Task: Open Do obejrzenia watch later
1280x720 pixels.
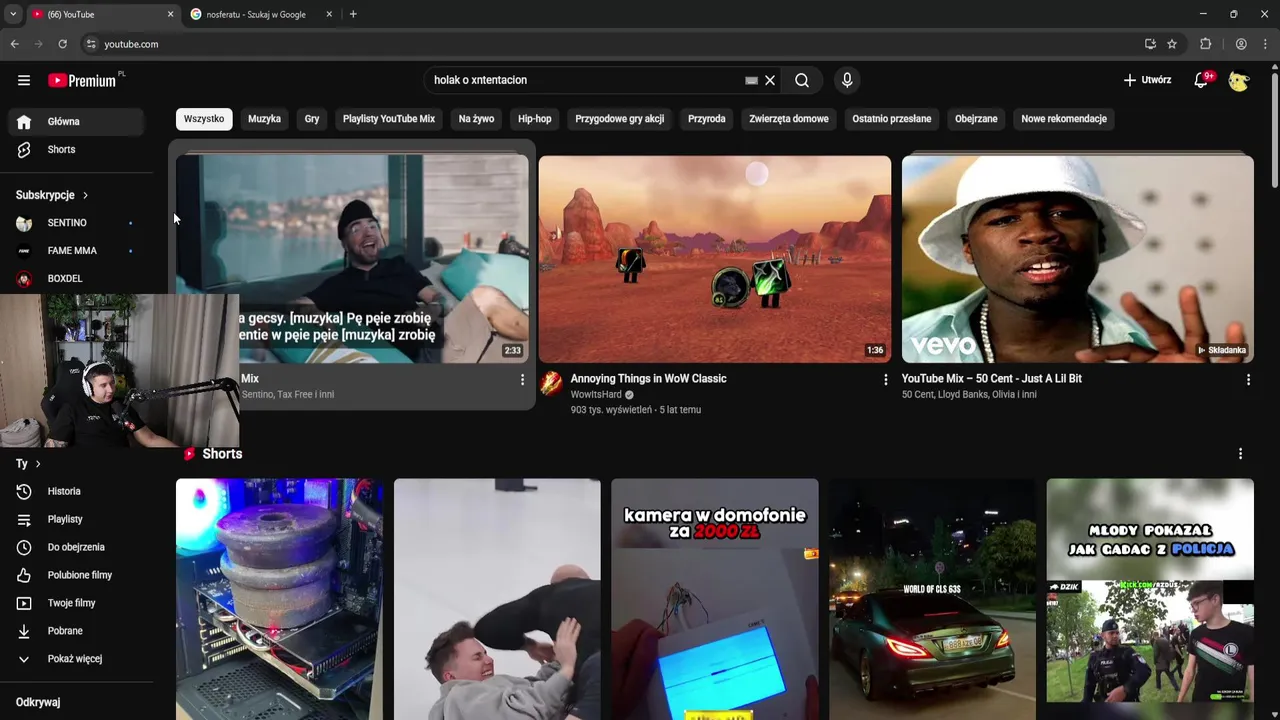Action: click(78, 547)
